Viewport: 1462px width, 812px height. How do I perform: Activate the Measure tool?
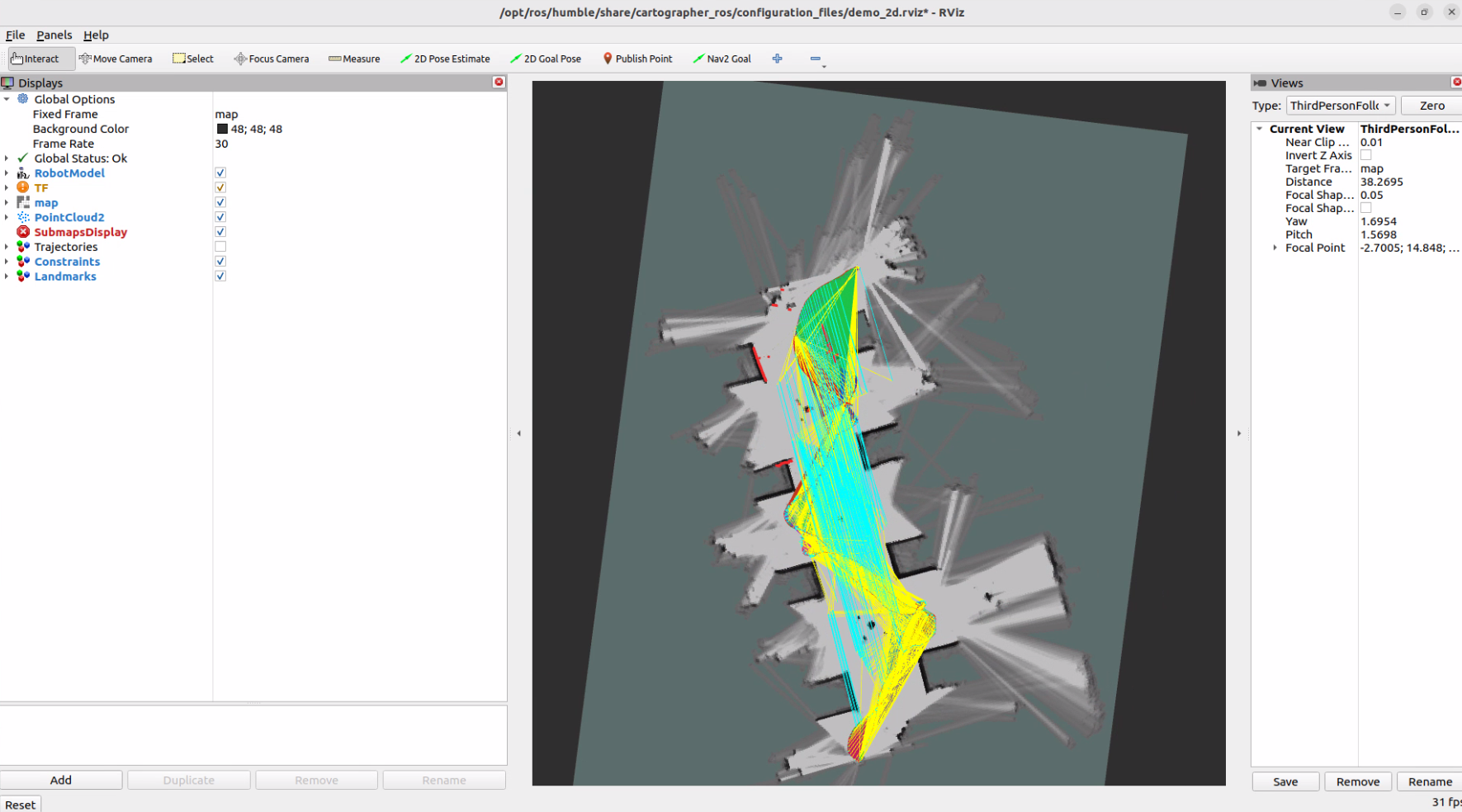tap(354, 59)
